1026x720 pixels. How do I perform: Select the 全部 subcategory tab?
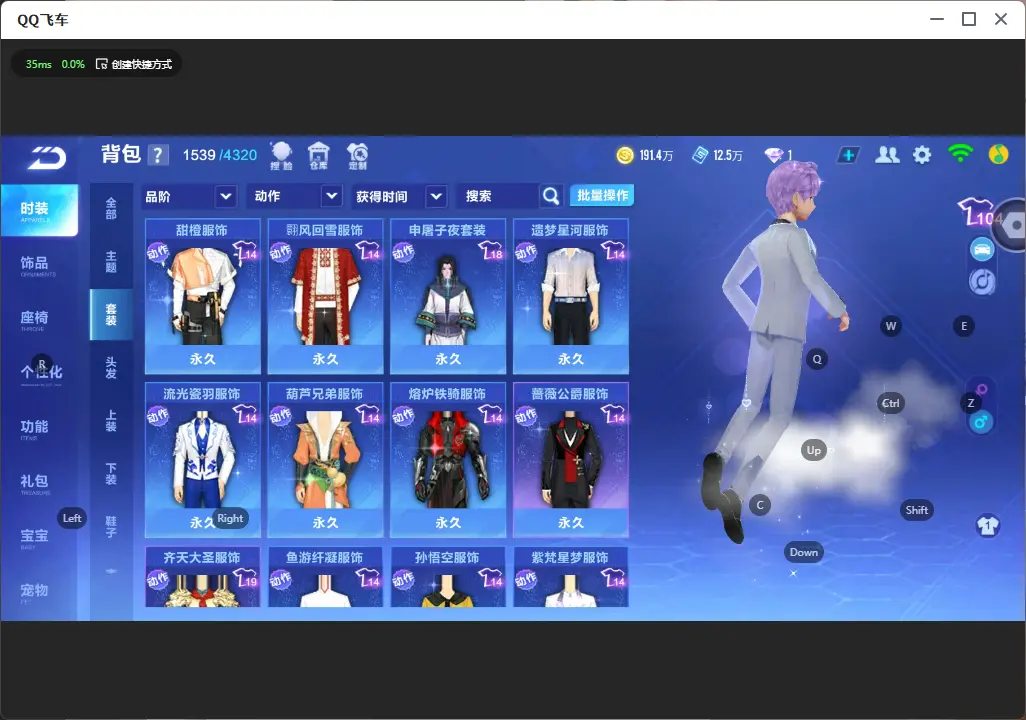coord(111,208)
